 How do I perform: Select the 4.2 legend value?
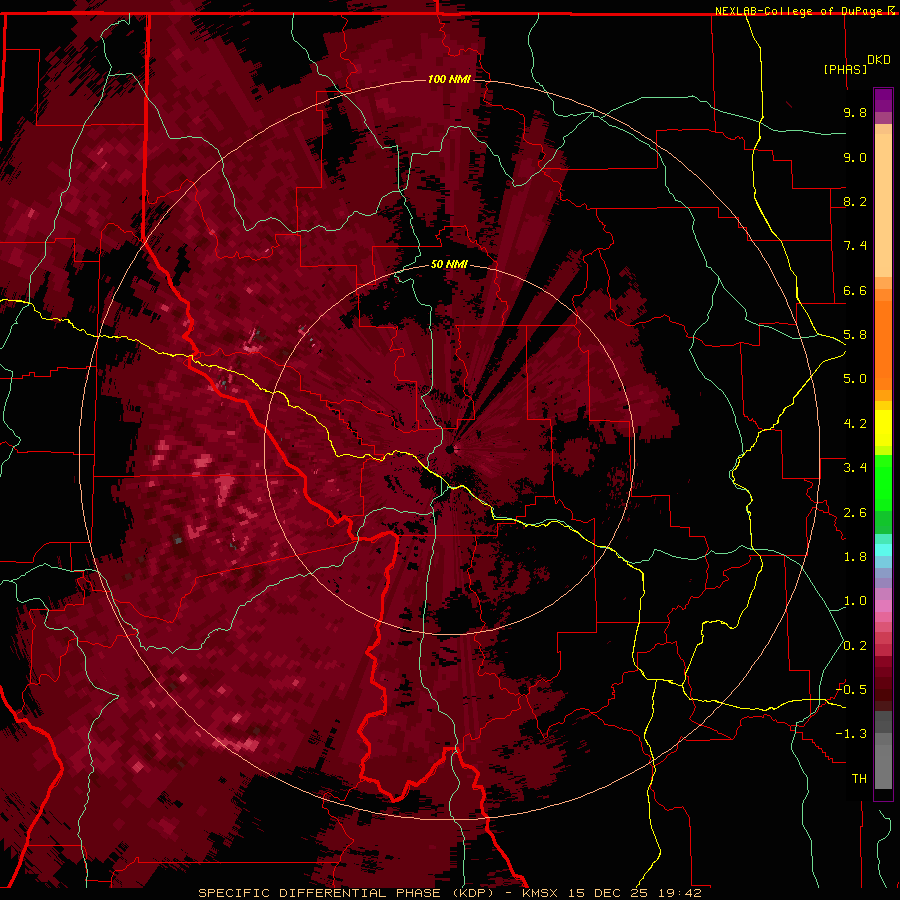pyautogui.click(x=855, y=424)
